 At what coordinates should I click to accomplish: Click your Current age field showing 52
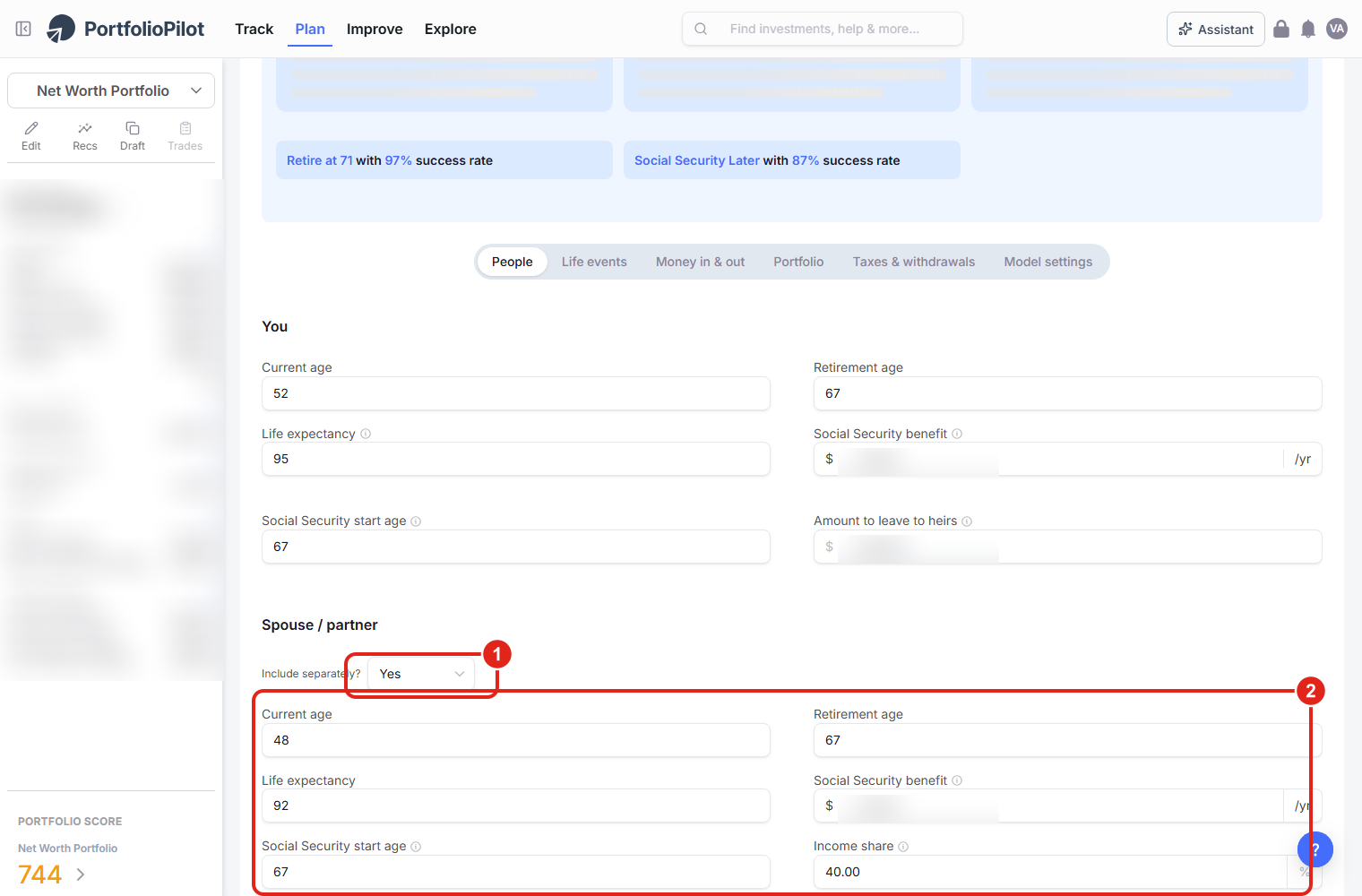(516, 393)
